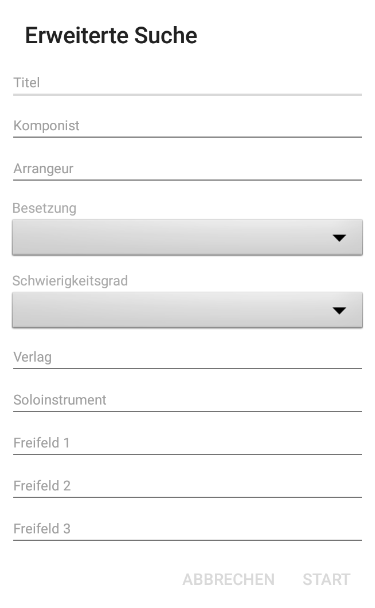Activate the Verlag input field
Viewport: 375px width, 608px height.
[187, 357]
